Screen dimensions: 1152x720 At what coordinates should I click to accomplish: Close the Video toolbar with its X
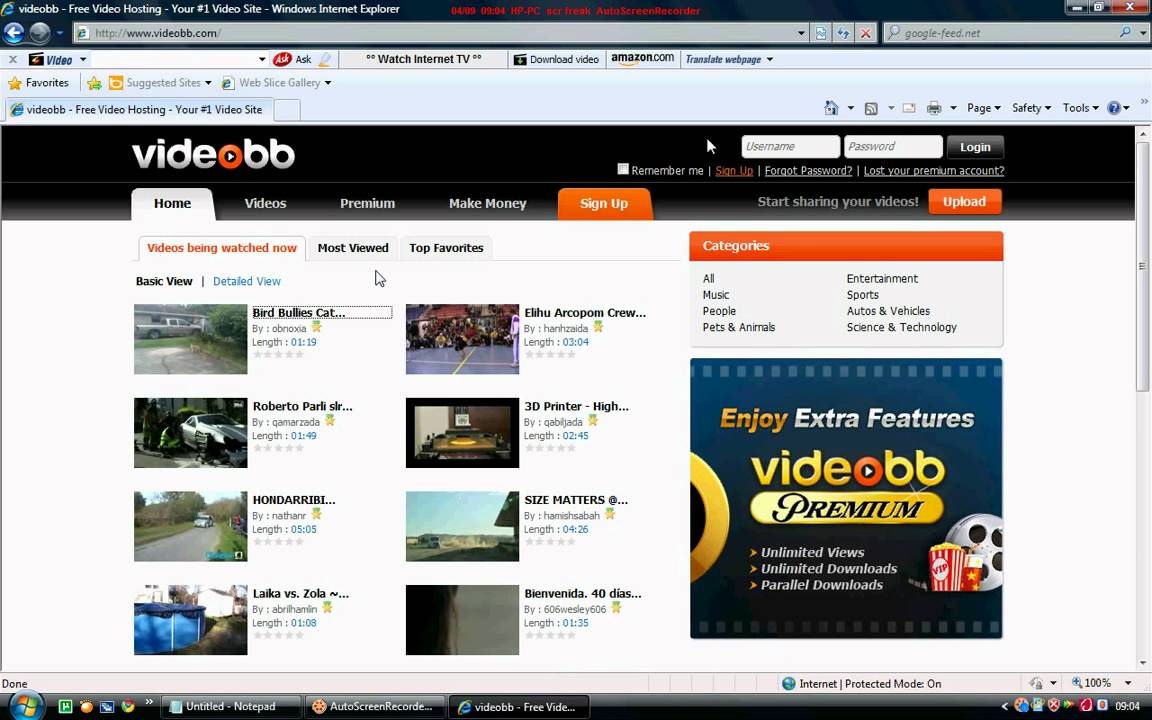[12, 60]
